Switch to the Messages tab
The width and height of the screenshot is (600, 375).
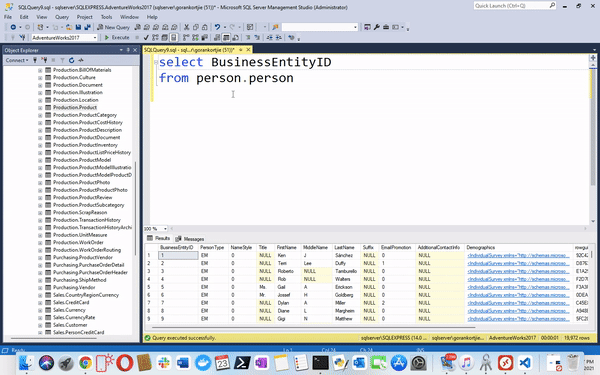coord(190,239)
